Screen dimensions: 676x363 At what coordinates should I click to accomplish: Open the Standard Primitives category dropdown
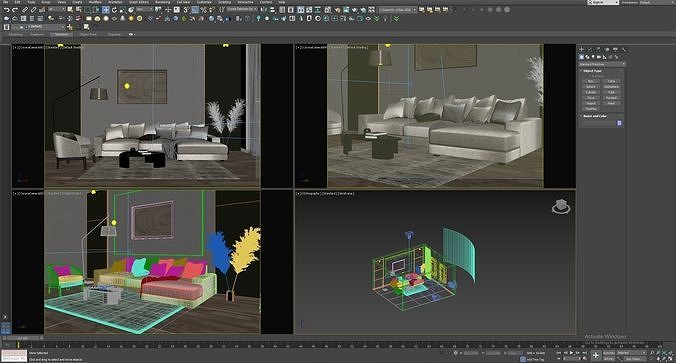point(603,64)
